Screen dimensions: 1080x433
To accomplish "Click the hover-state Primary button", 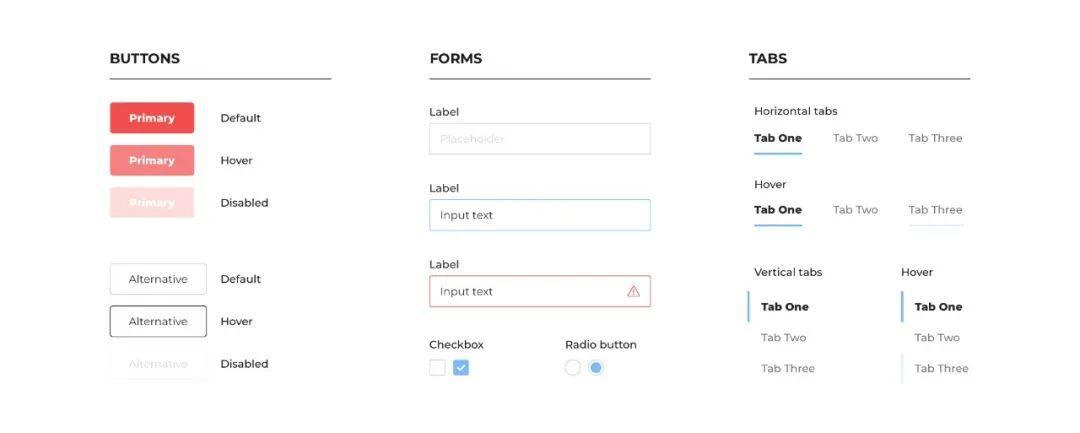I will pyautogui.click(x=152, y=160).
